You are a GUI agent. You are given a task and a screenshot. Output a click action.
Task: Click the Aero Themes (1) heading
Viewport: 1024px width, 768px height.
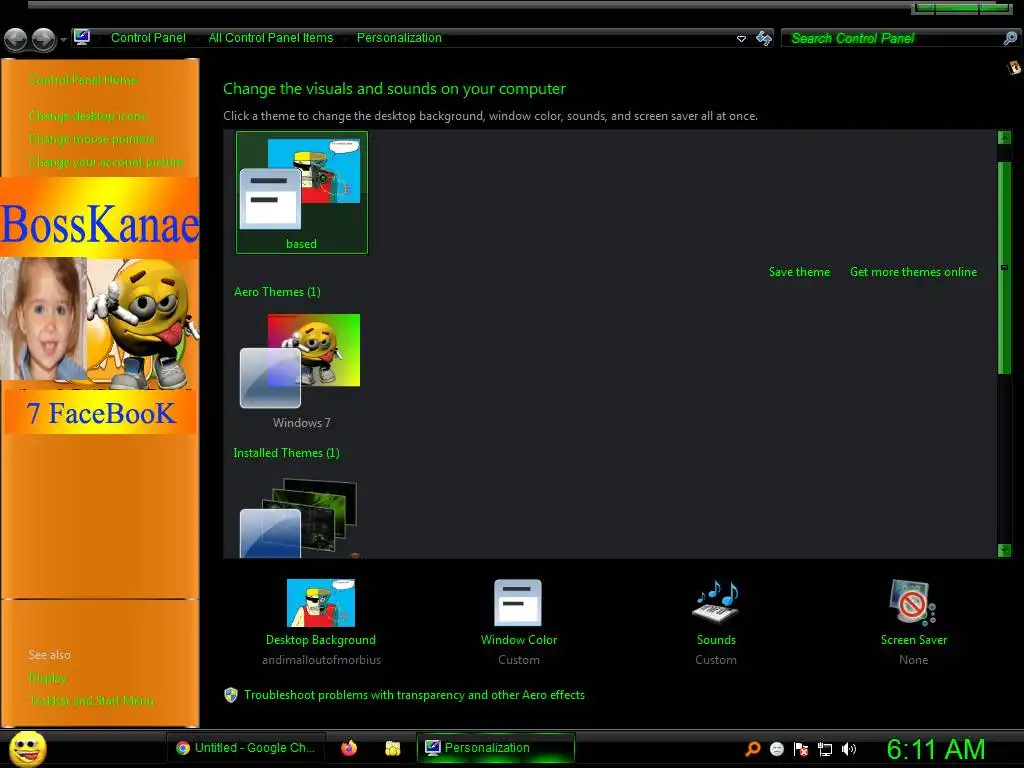277,292
